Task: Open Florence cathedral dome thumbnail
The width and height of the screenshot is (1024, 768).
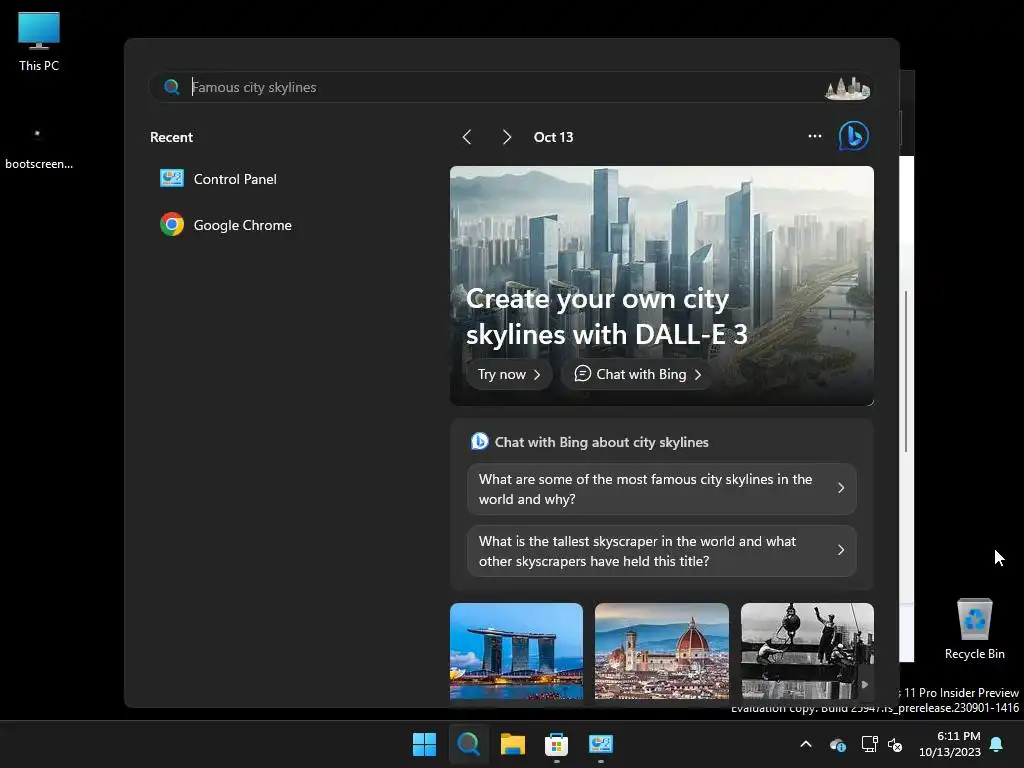Action: (x=662, y=651)
